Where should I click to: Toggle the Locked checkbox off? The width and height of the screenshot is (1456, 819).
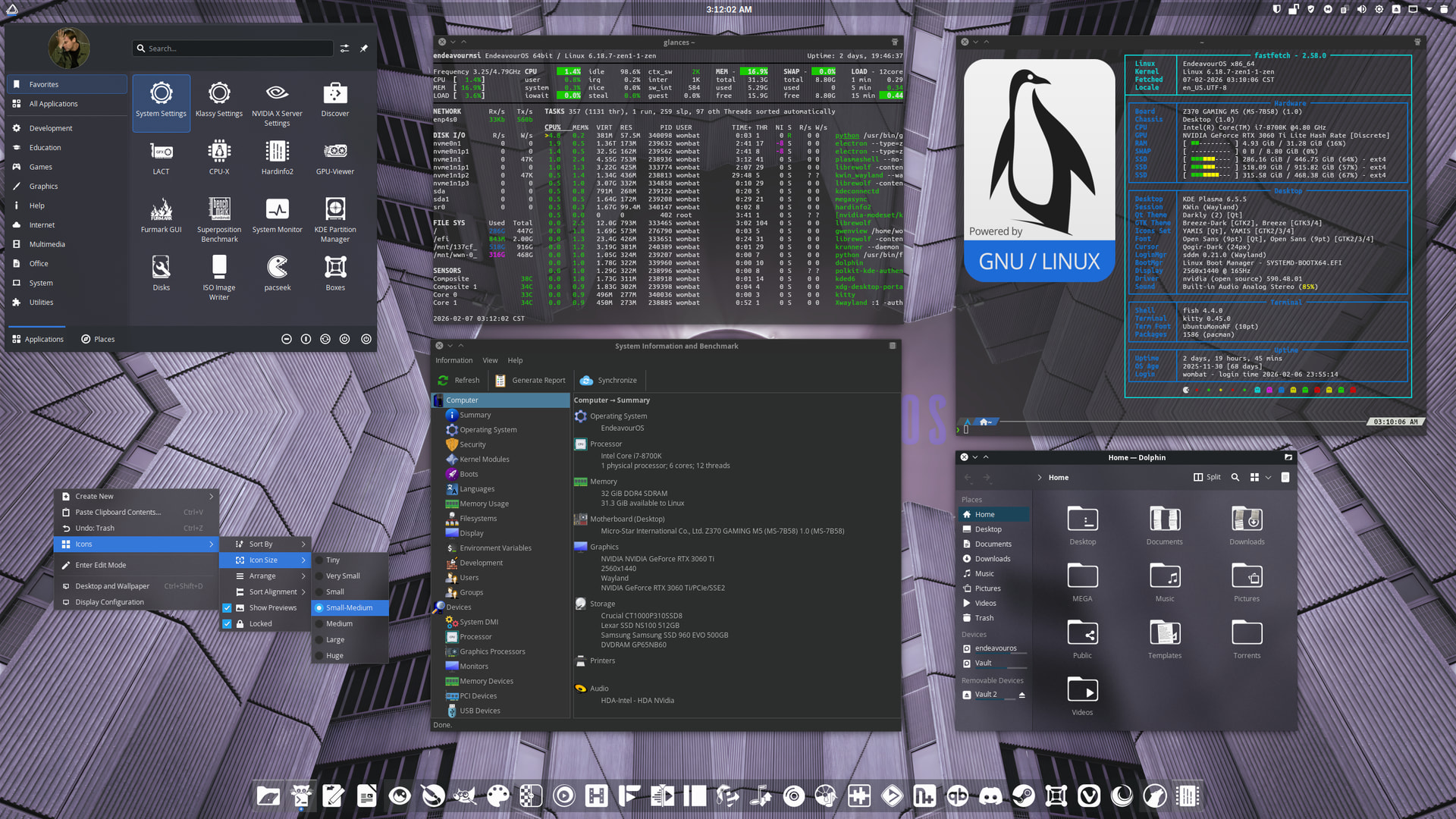pyautogui.click(x=227, y=624)
